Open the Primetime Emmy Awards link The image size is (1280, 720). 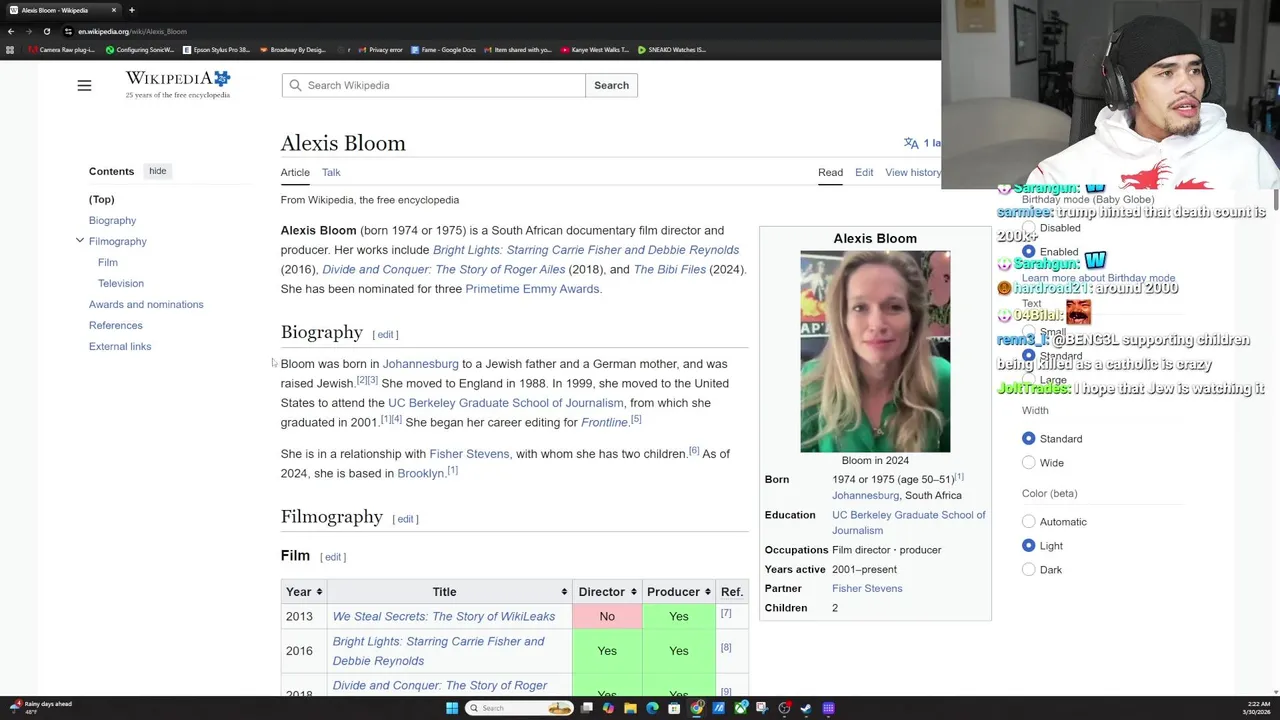[533, 289]
